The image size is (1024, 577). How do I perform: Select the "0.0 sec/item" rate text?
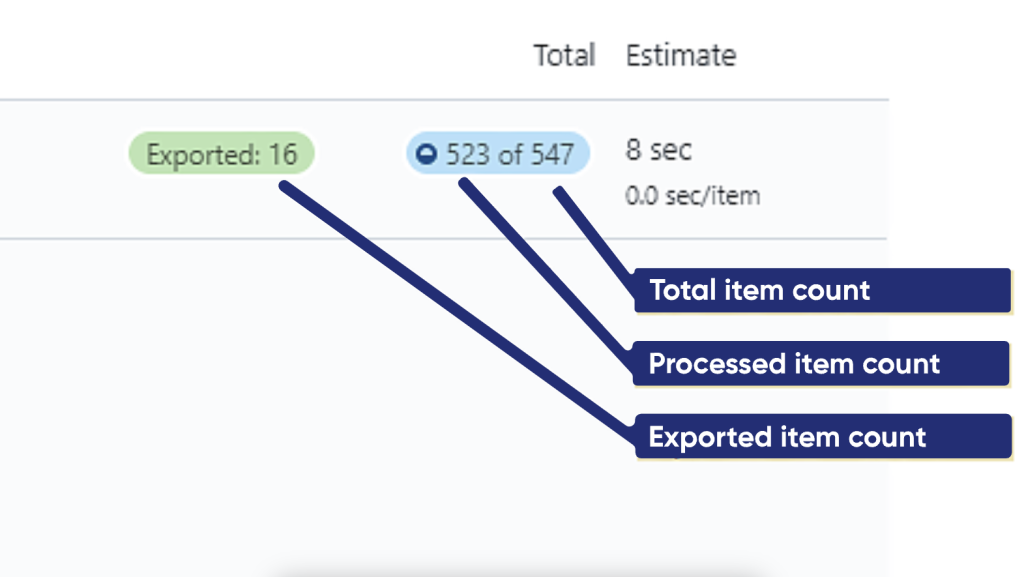click(x=695, y=195)
